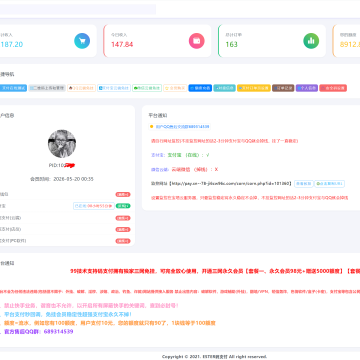Click the orange 额度=流水 explanation line
Image resolution: width=360 pixels, height=360 pixels.
point(109,323)
